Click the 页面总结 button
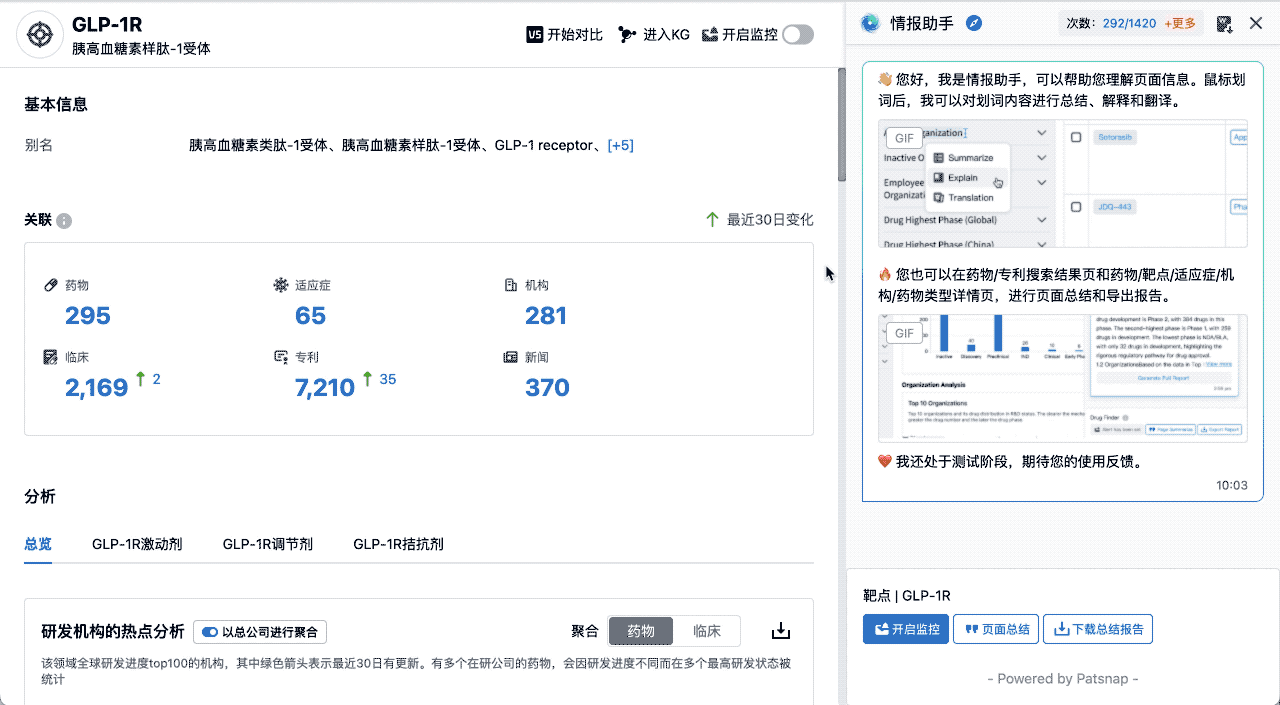 pos(996,629)
